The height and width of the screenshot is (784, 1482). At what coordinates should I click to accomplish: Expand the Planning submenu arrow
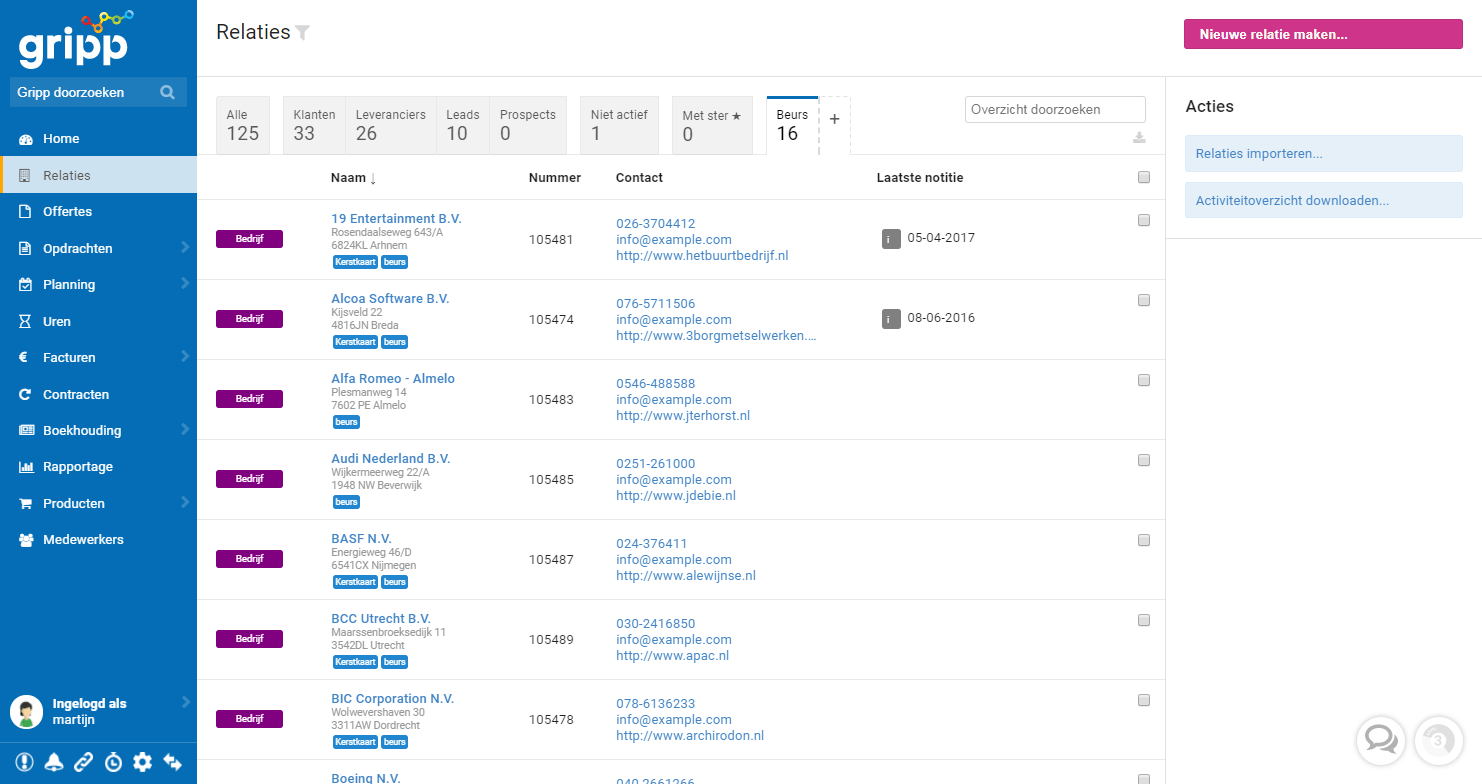pos(185,284)
